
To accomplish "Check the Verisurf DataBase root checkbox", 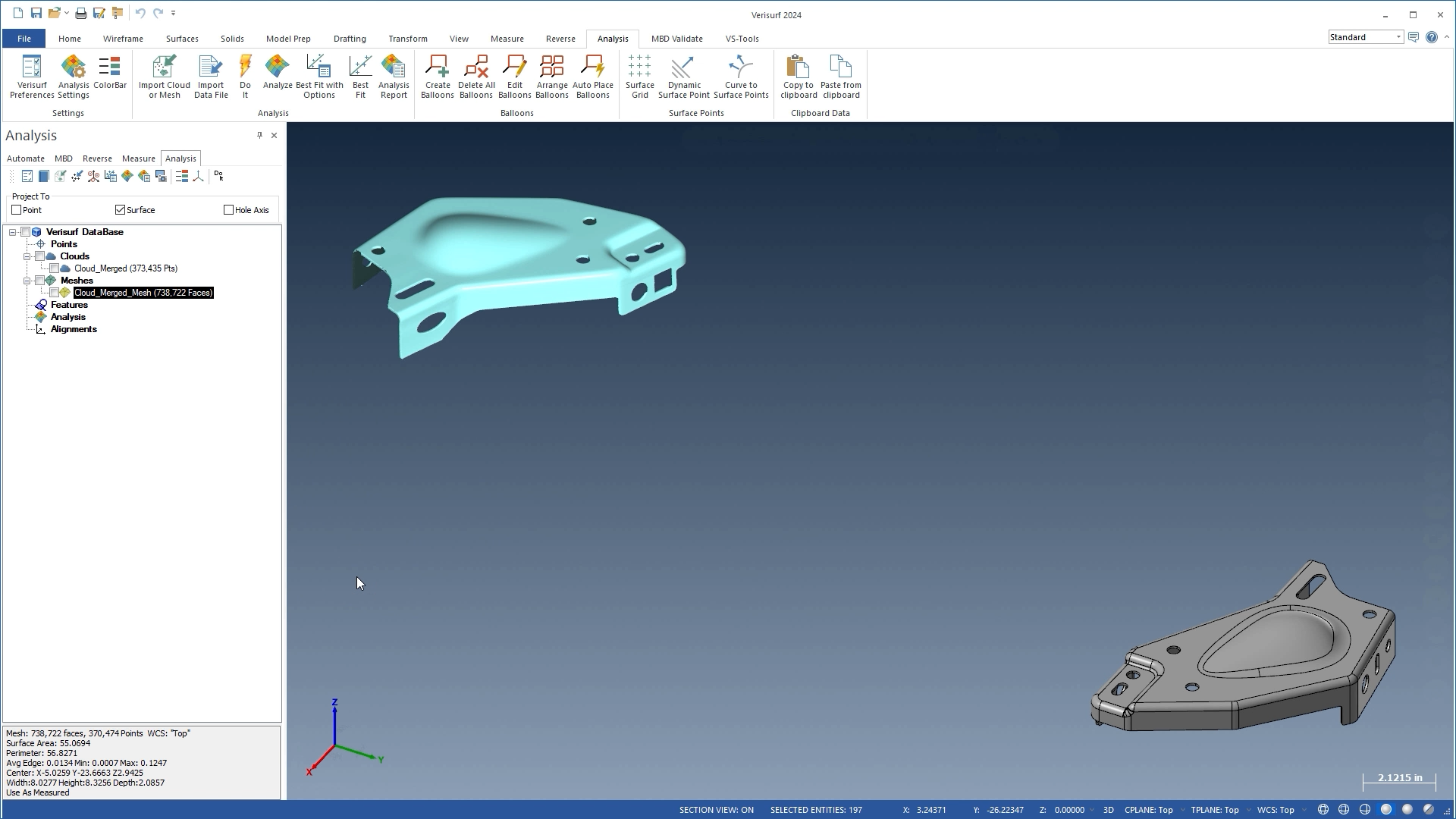I will click(x=25, y=232).
